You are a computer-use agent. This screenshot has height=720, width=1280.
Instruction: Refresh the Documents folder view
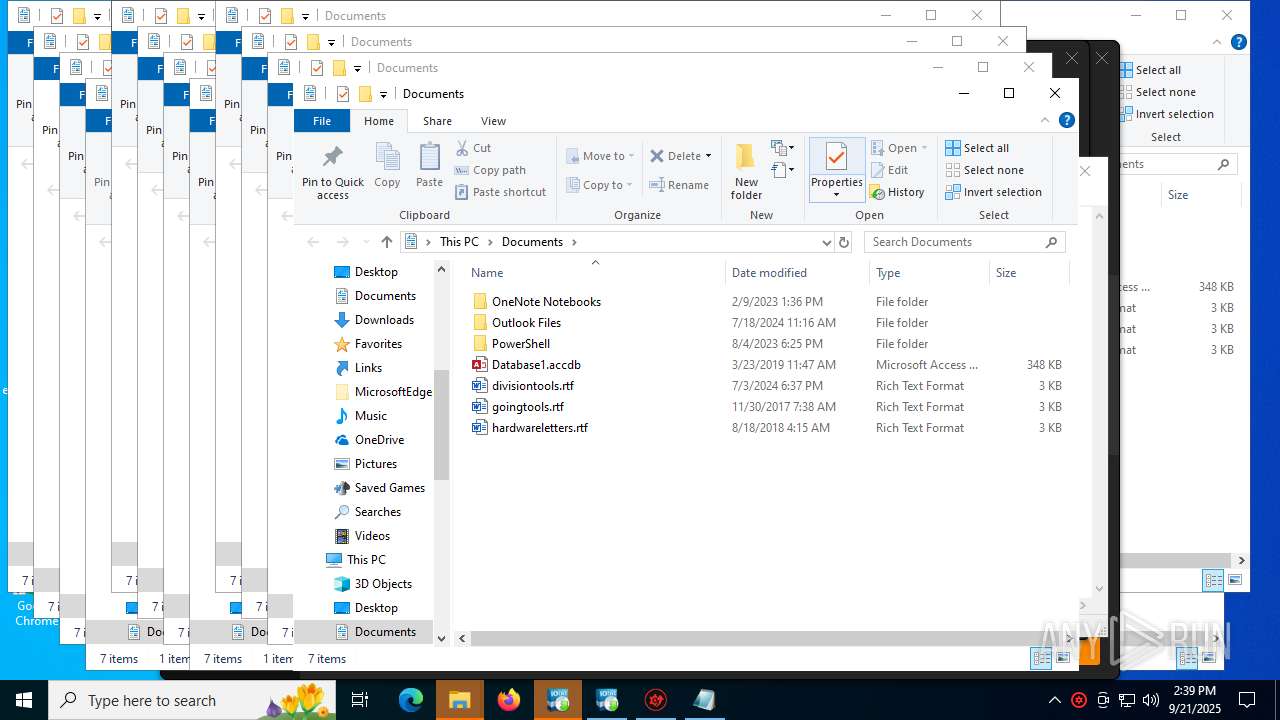click(x=844, y=242)
